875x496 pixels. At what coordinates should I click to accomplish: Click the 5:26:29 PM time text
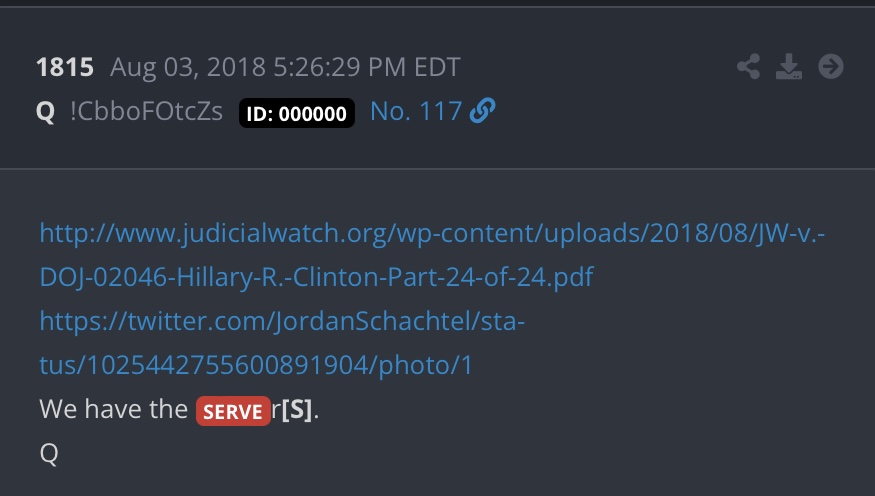pyautogui.click(x=340, y=67)
